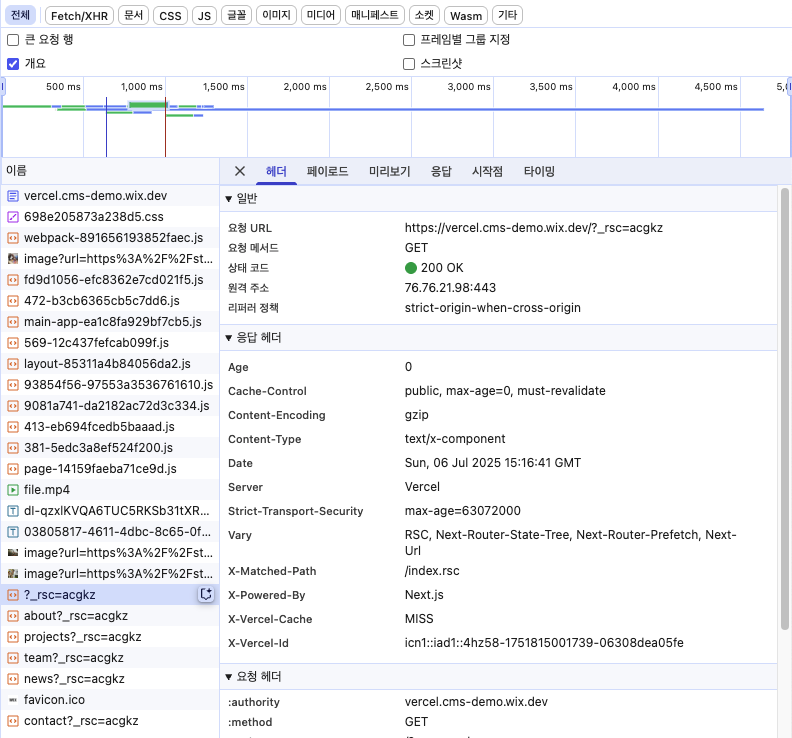
Task: Click the document icon beside vercel.cms-demo.wix.dev
Action: coord(13,196)
